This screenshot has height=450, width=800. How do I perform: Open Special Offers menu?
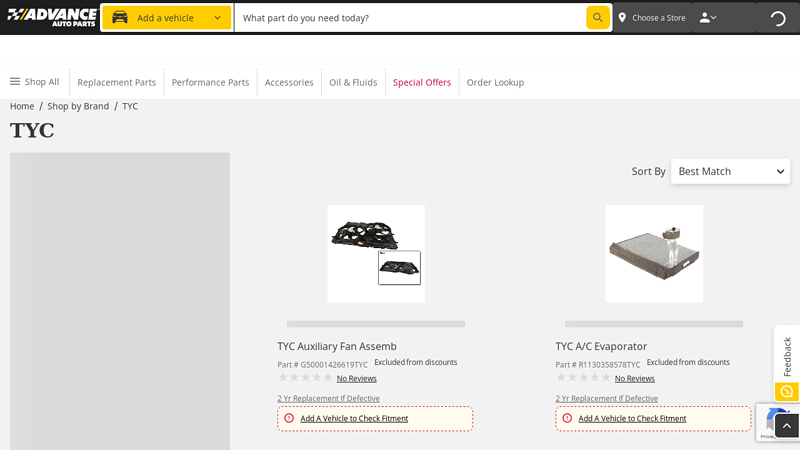pos(422,82)
